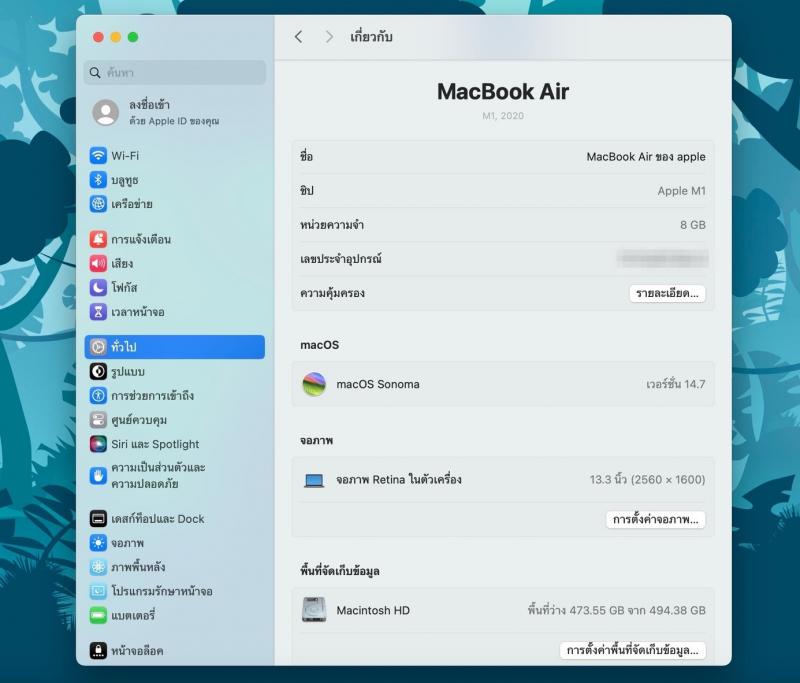800x683 pixels.
Task: Click the ค้นหา search field
Action: coord(175,72)
